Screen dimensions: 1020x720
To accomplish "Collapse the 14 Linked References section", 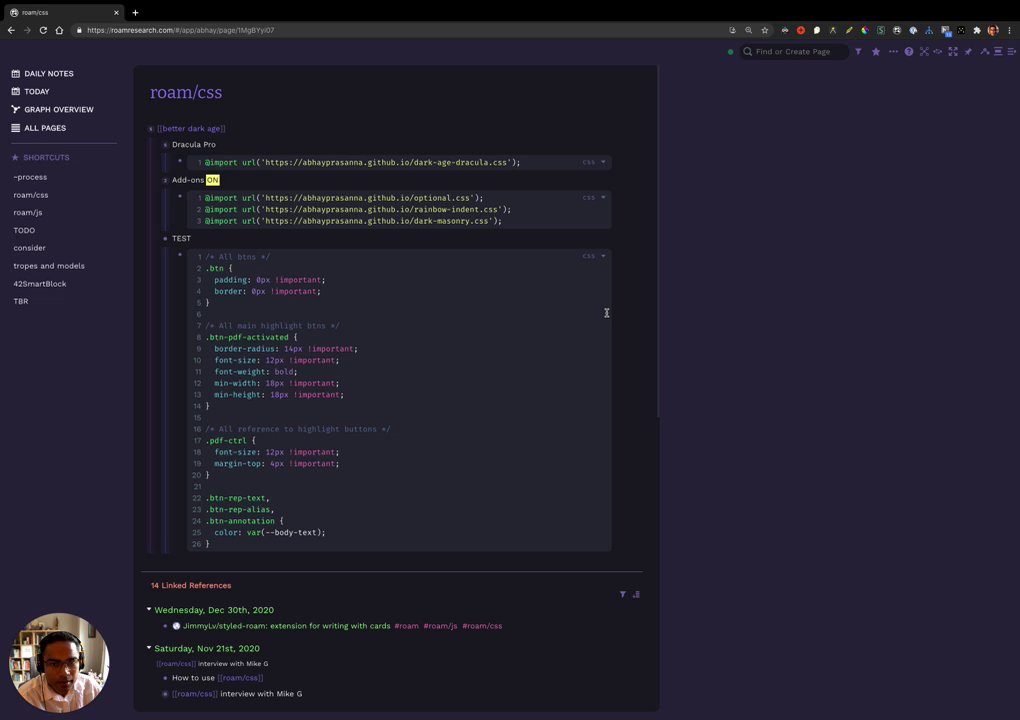I will pos(191,585).
